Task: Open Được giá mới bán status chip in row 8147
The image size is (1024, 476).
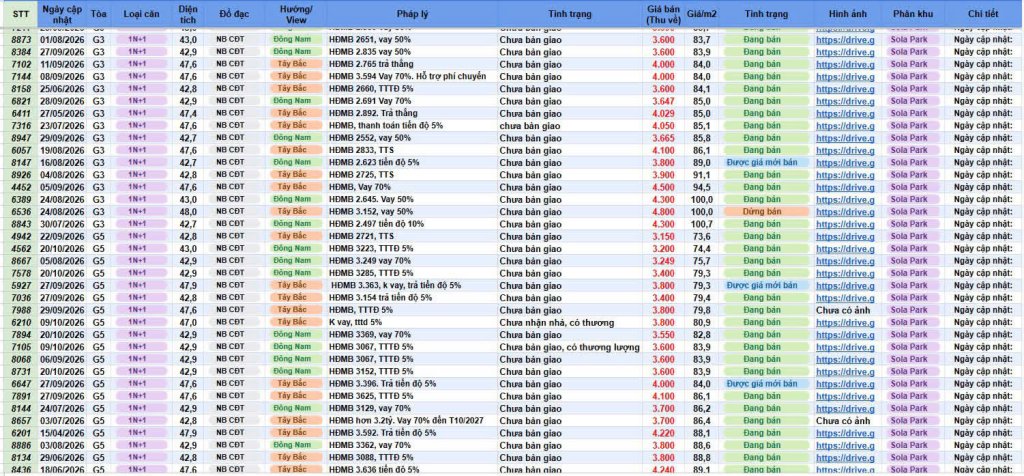Action: (x=765, y=163)
